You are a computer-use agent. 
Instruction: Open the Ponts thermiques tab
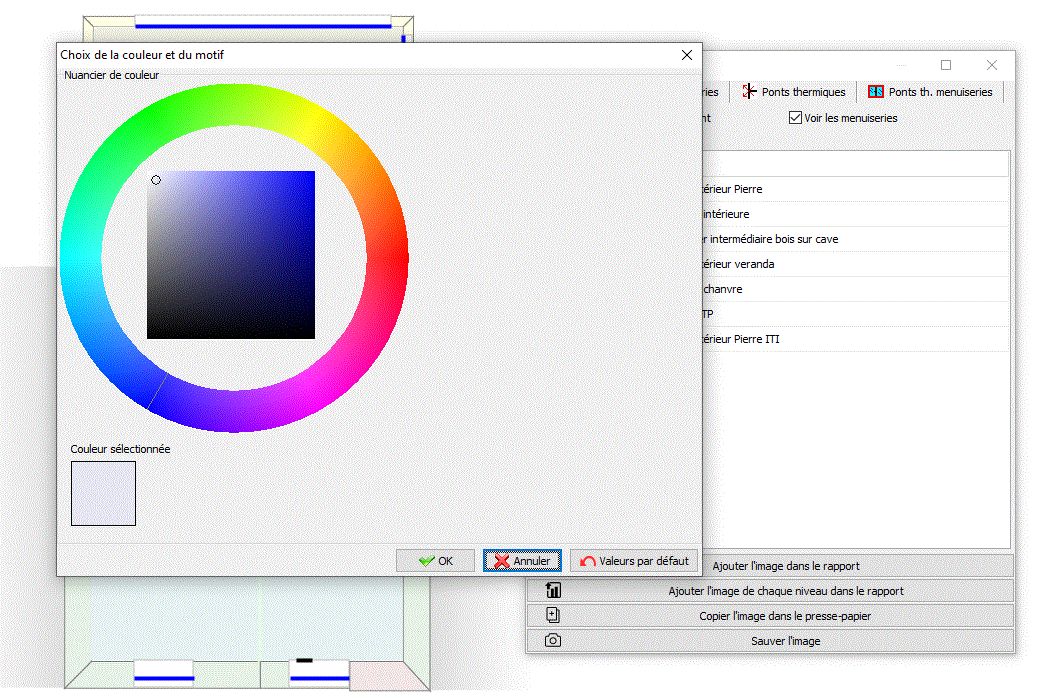802,92
